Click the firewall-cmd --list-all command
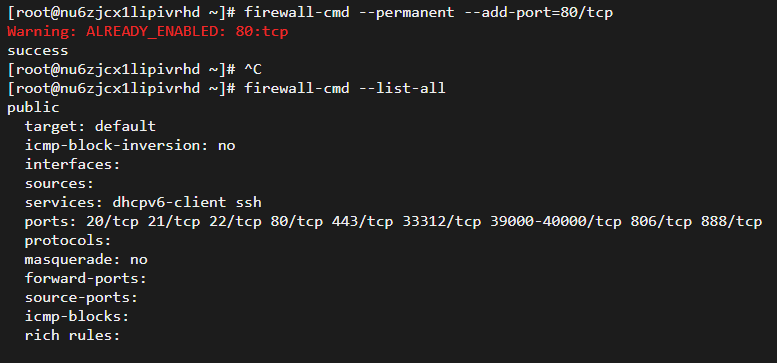Screen dimensions: 777x363 pos(344,89)
